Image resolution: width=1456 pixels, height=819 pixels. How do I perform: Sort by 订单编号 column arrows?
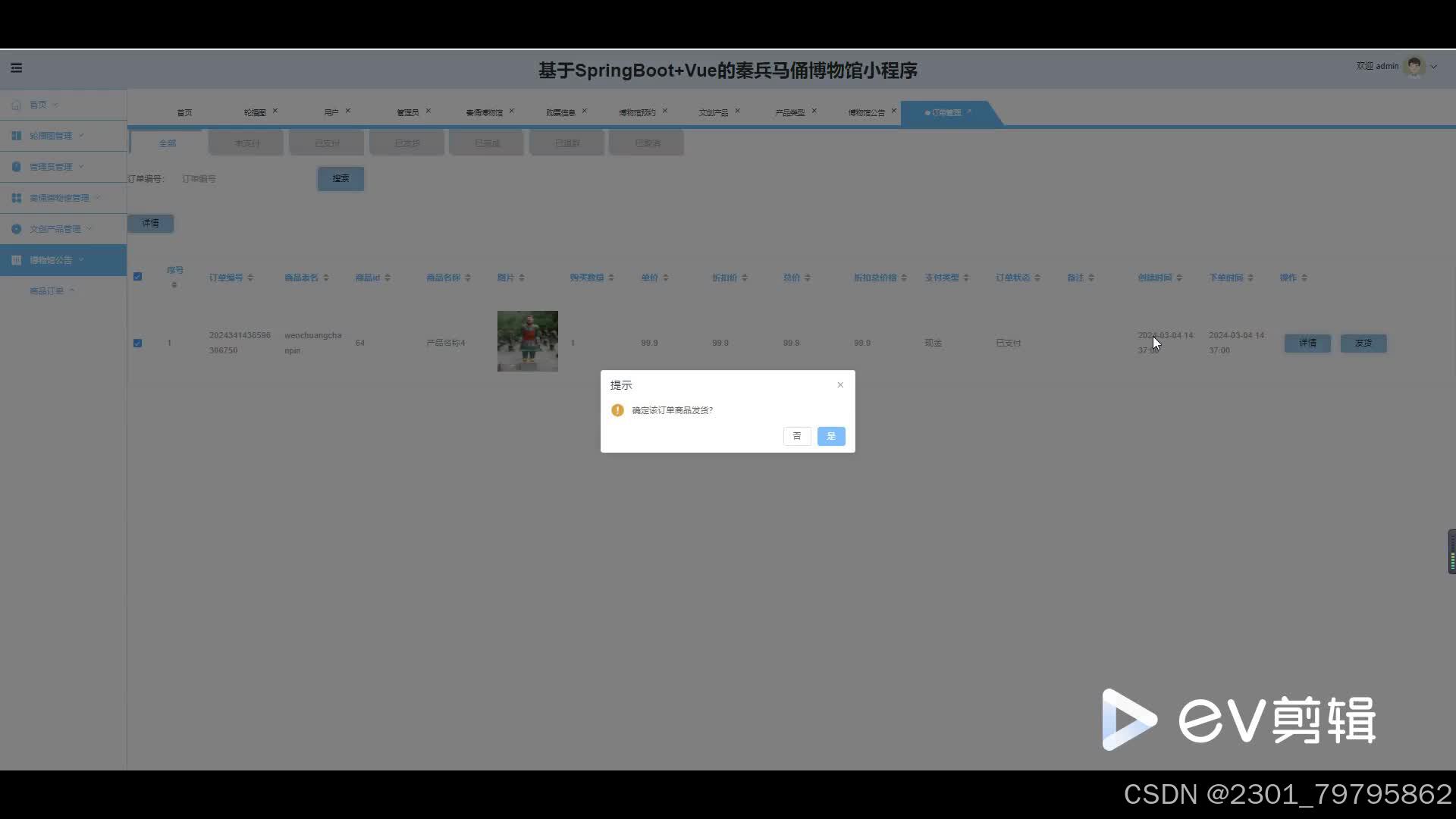click(x=250, y=278)
